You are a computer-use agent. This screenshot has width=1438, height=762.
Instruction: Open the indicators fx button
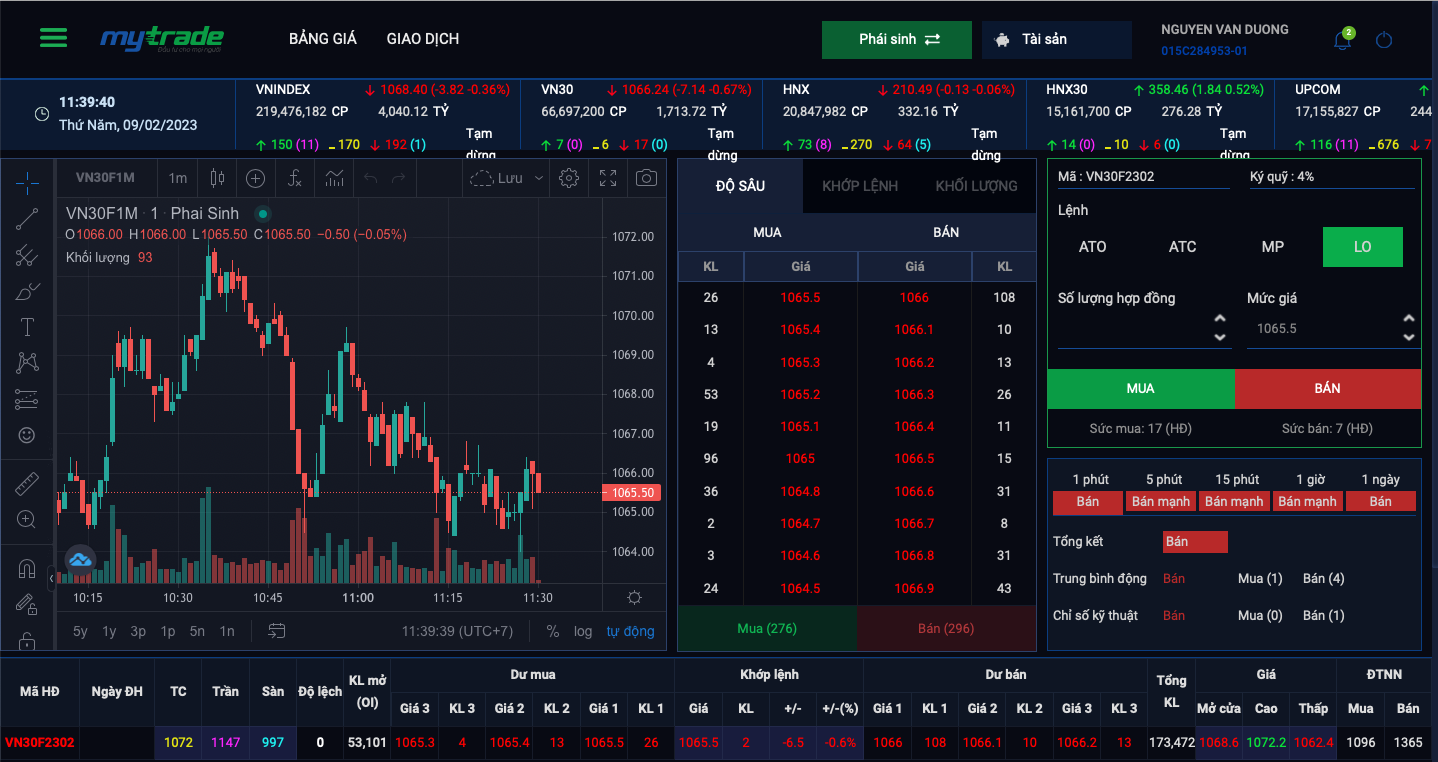coord(294,178)
